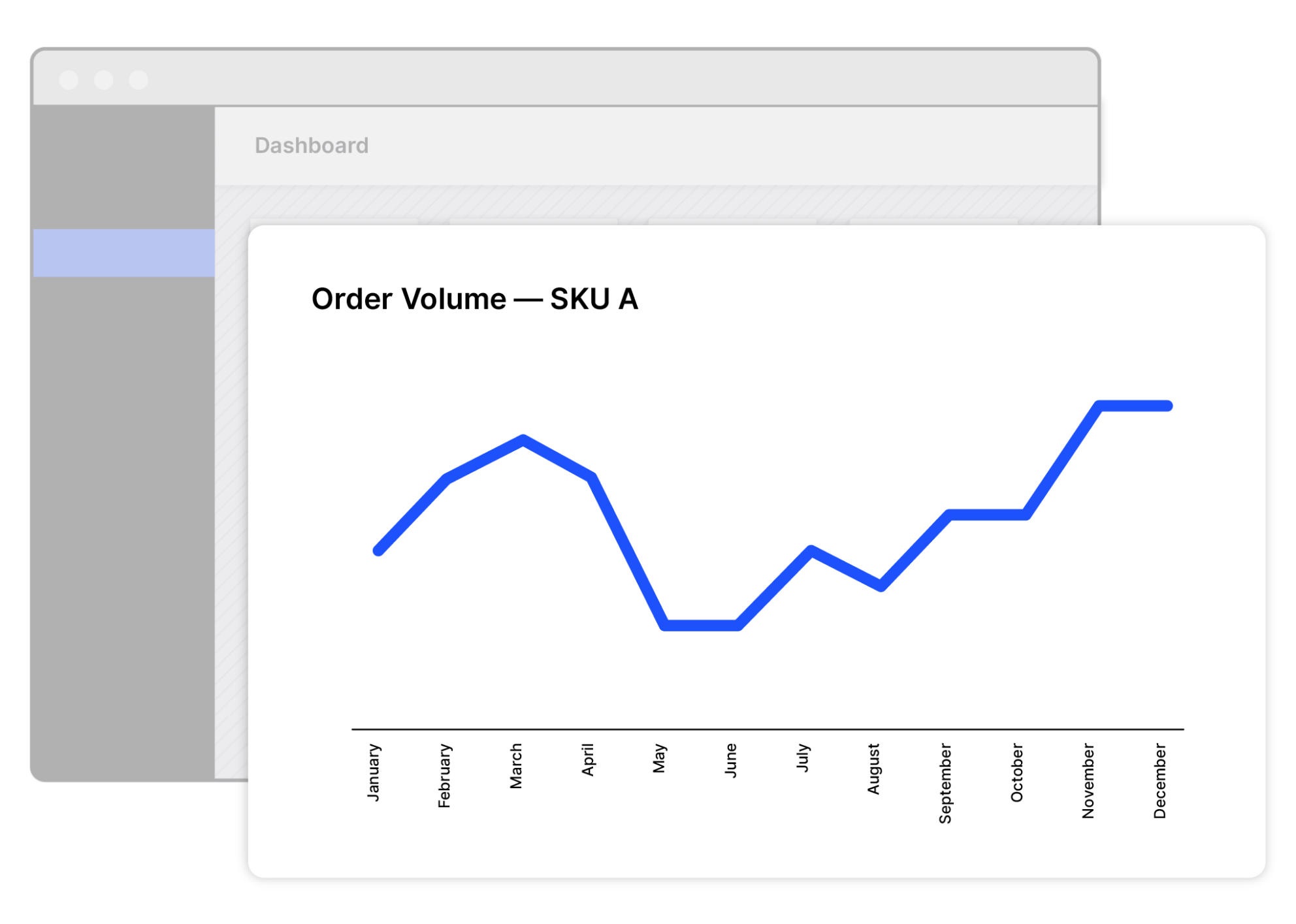
Task: Choose the August month label
Action: 874,769
